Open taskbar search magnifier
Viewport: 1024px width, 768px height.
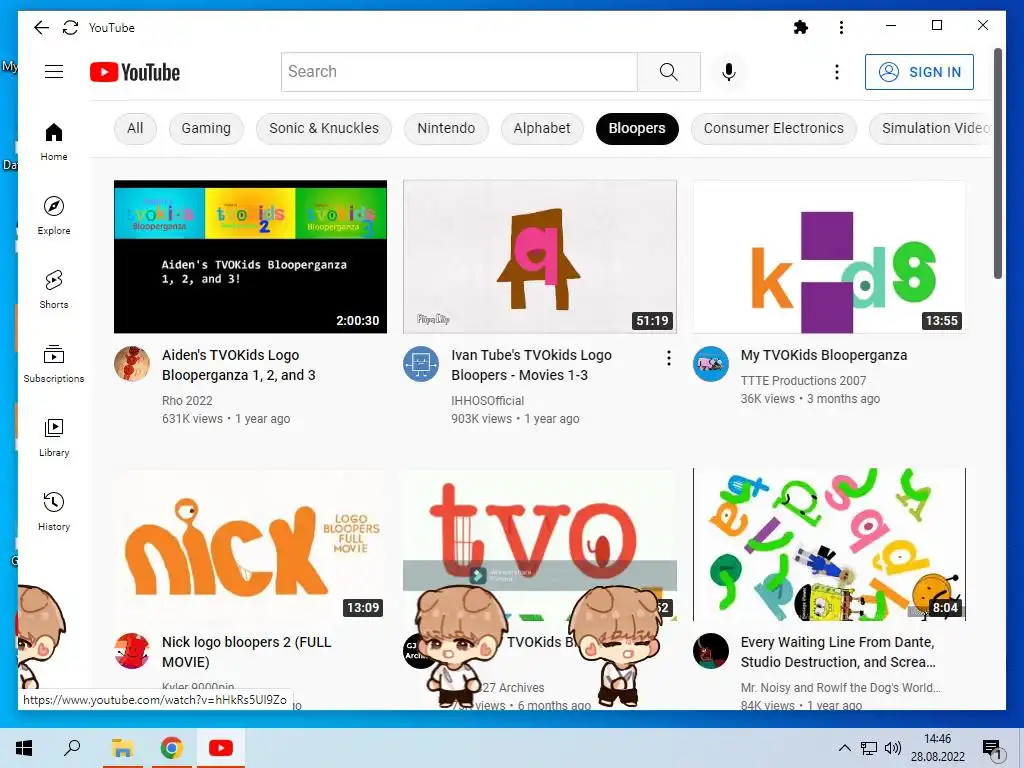pyautogui.click(x=72, y=748)
